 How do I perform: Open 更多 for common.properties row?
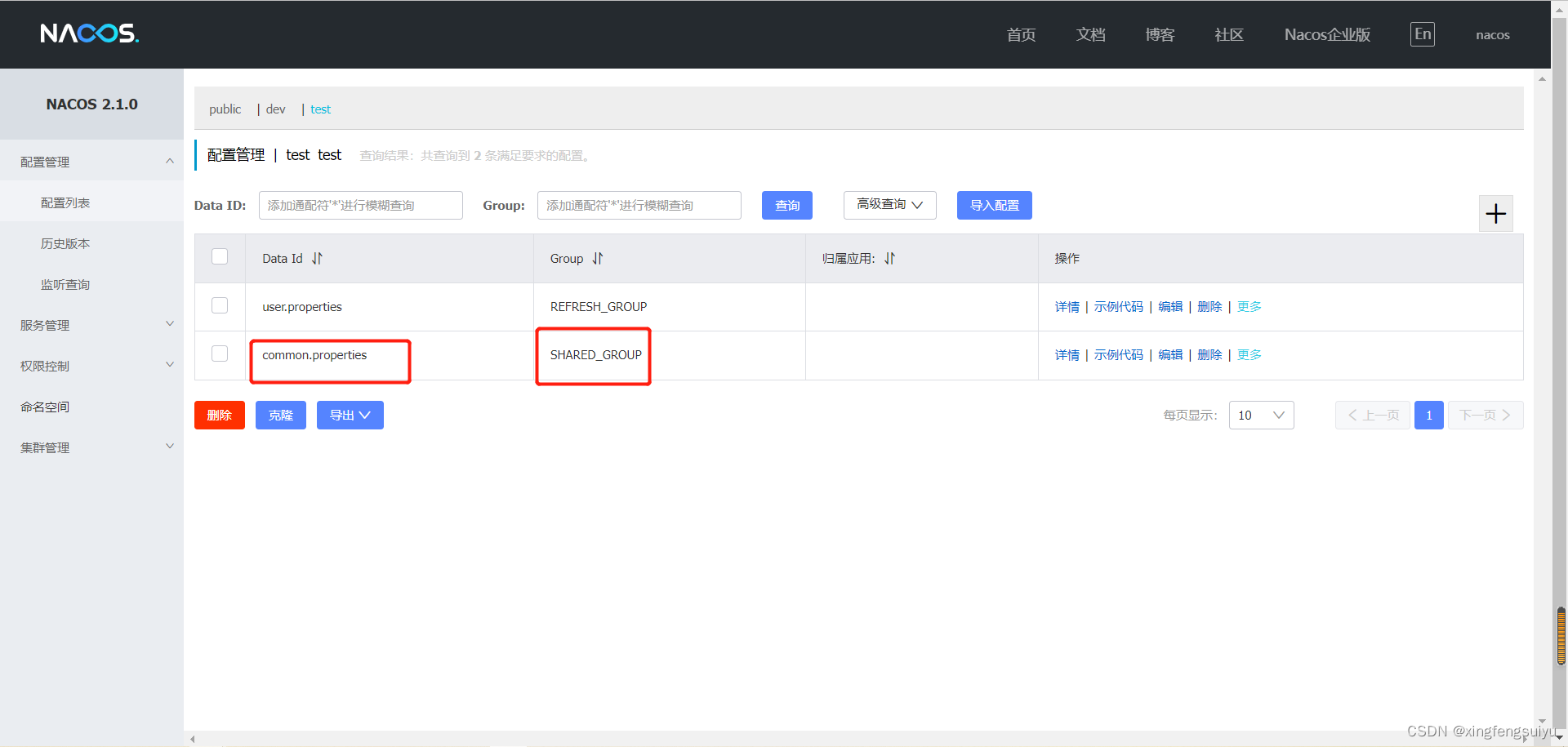[1249, 355]
